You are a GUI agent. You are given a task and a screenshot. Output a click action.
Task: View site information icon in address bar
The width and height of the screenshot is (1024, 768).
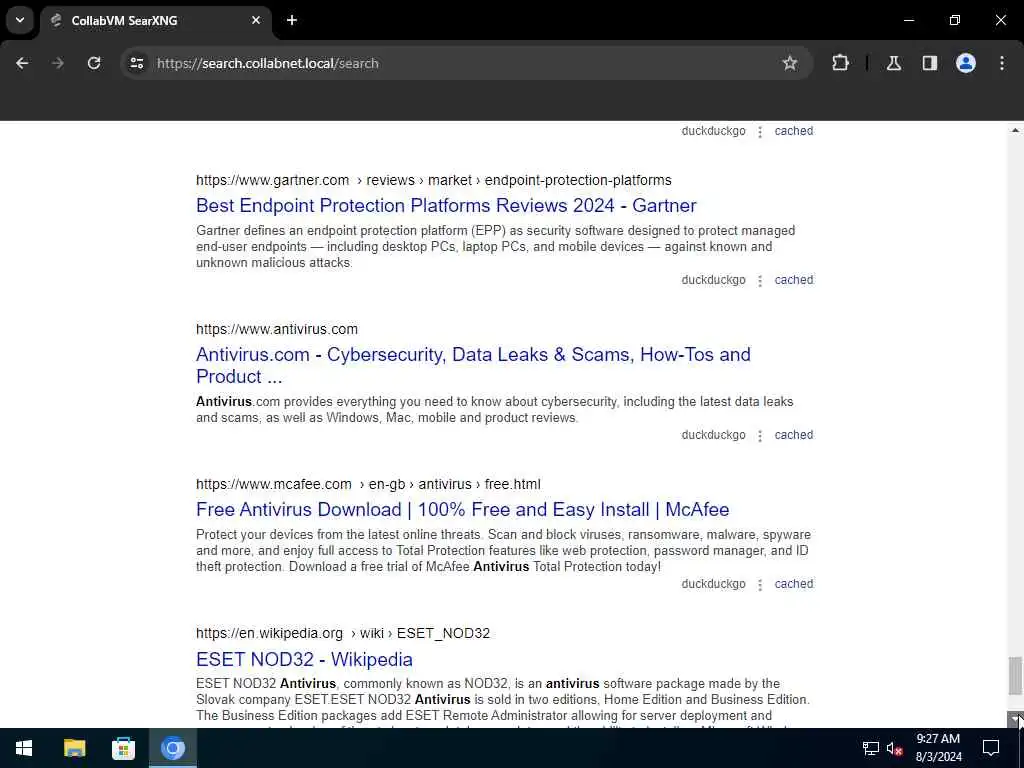136,63
